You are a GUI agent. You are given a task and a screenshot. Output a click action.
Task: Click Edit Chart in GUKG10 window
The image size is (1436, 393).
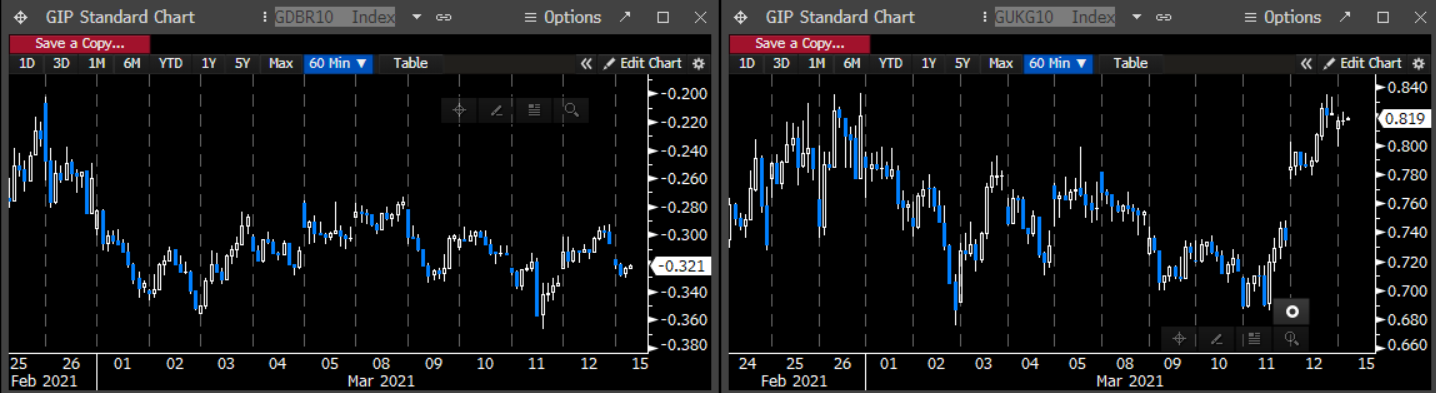[1362, 63]
